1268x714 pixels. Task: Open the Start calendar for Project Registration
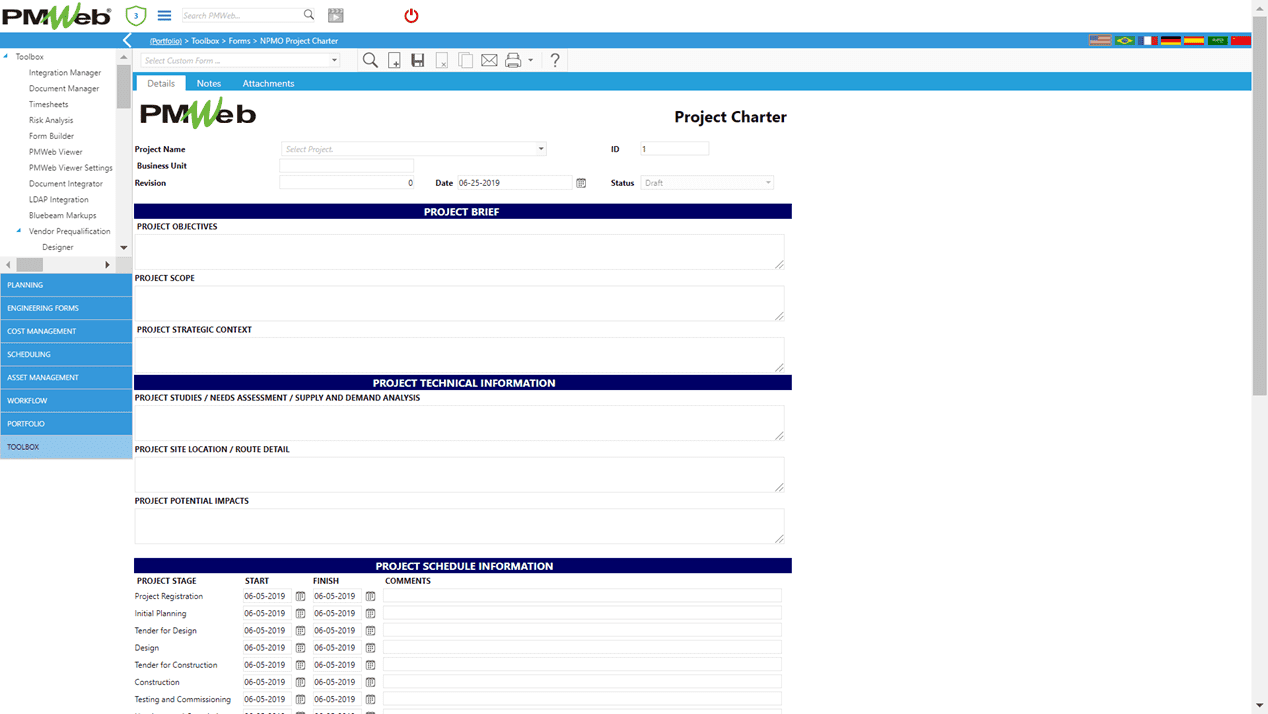pos(300,596)
